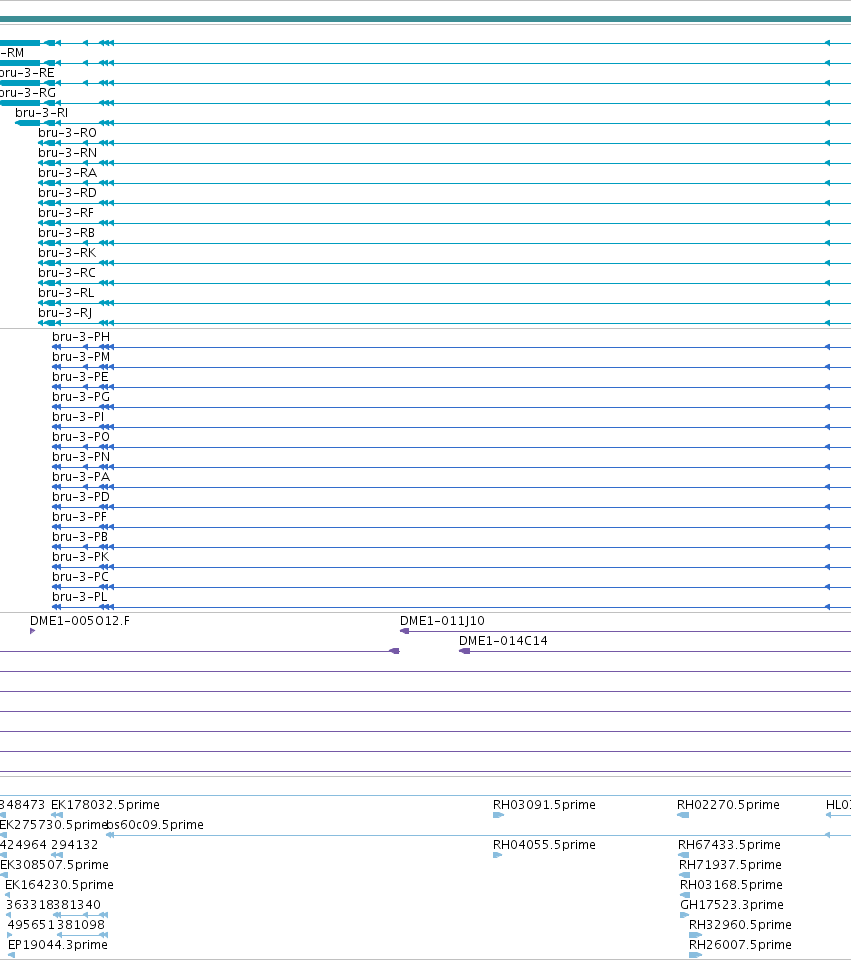
Task: Click the RH03091.5prime light-blue arrow glyph
Action: (x=498, y=815)
